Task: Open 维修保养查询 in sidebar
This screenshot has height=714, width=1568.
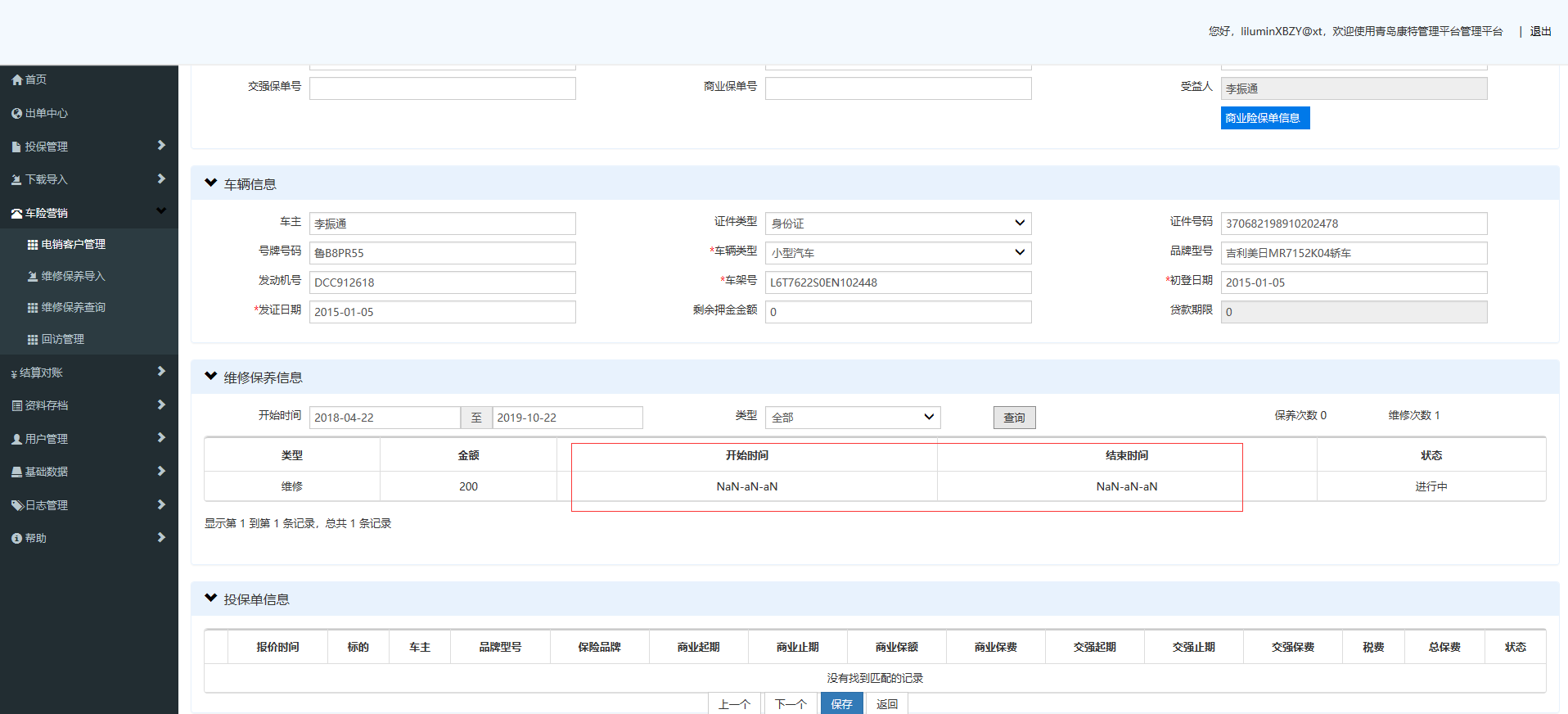Action: [x=73, y=308]
